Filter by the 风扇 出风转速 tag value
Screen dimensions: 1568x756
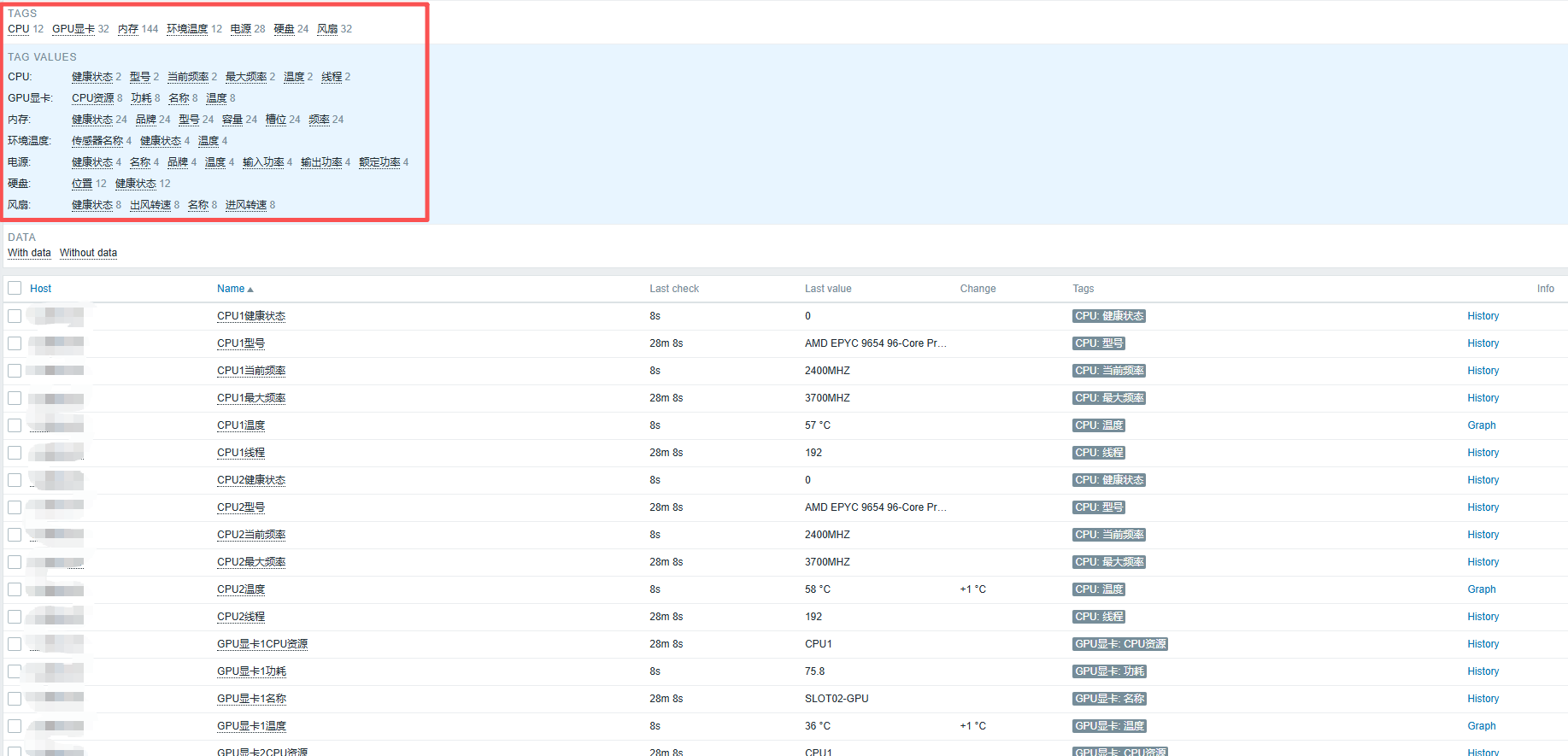[x=150, y=205]
